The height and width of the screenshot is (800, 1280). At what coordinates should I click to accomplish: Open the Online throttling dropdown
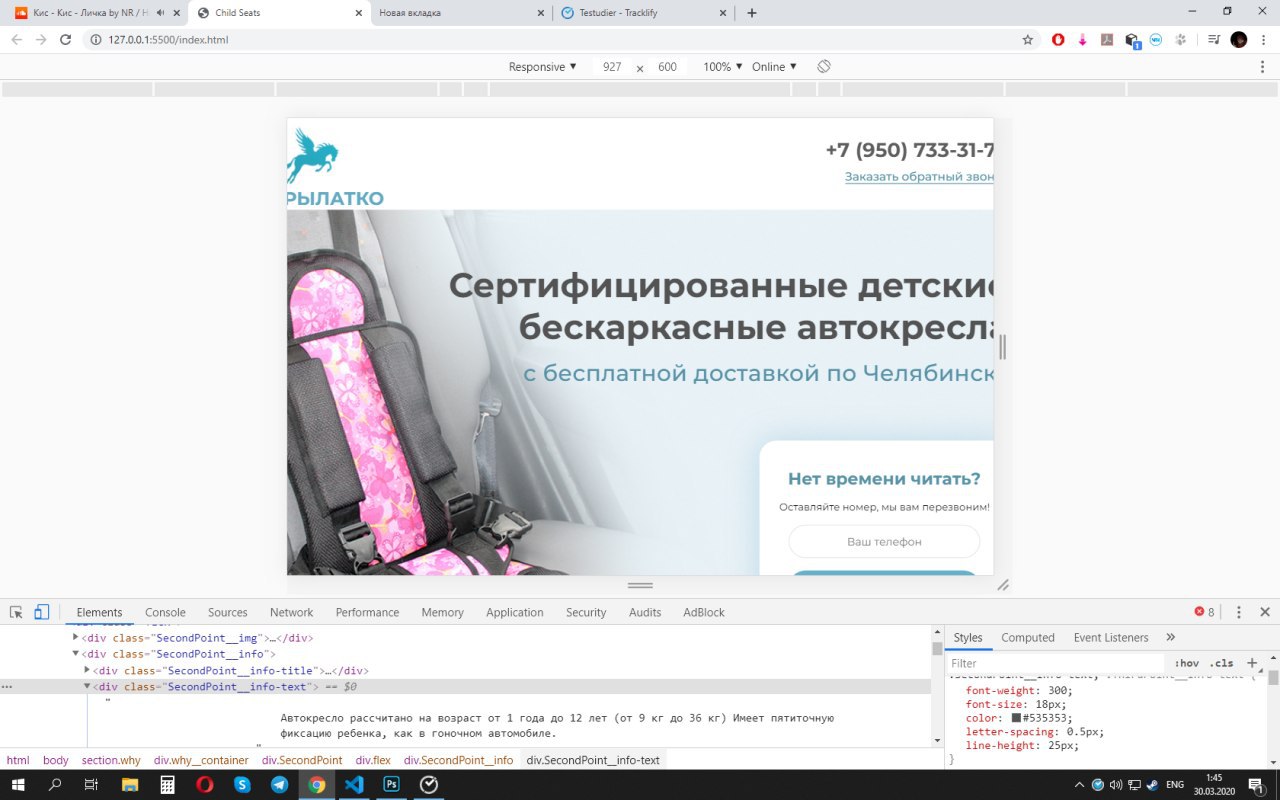coord(774,66)
